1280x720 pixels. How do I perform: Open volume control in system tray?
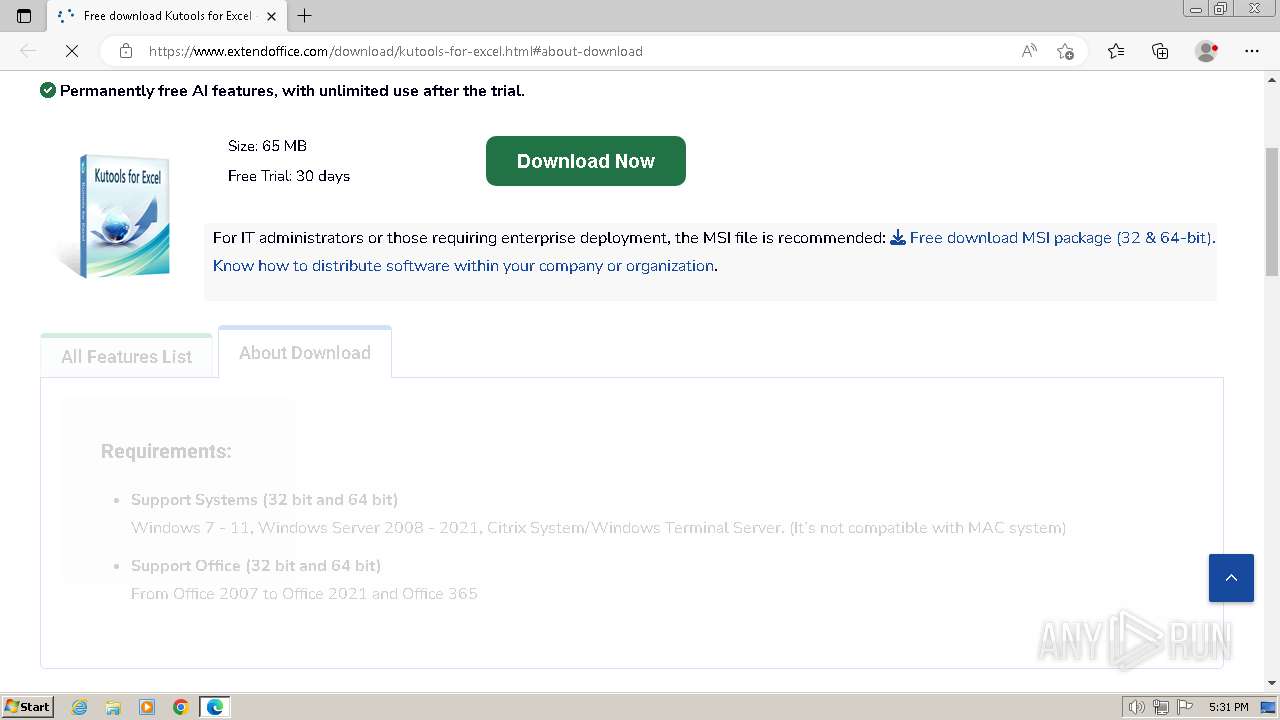(1137, 707)
